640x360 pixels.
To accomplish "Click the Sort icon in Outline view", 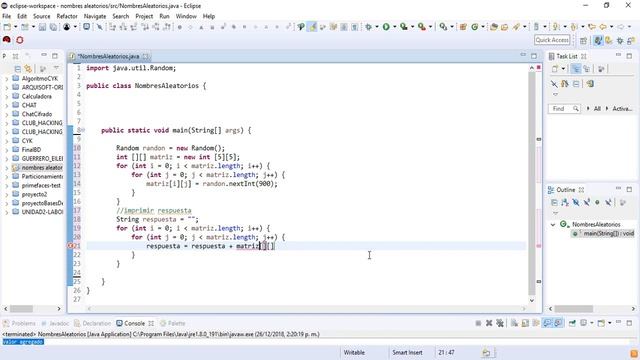I will click(x=564, y=202).
